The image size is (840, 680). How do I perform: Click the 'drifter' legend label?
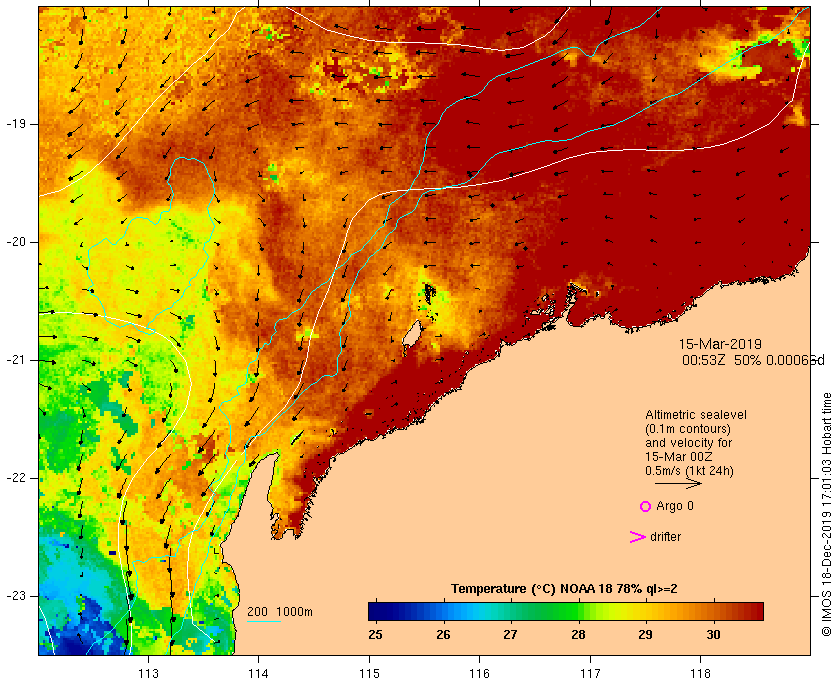coord(665,537)
